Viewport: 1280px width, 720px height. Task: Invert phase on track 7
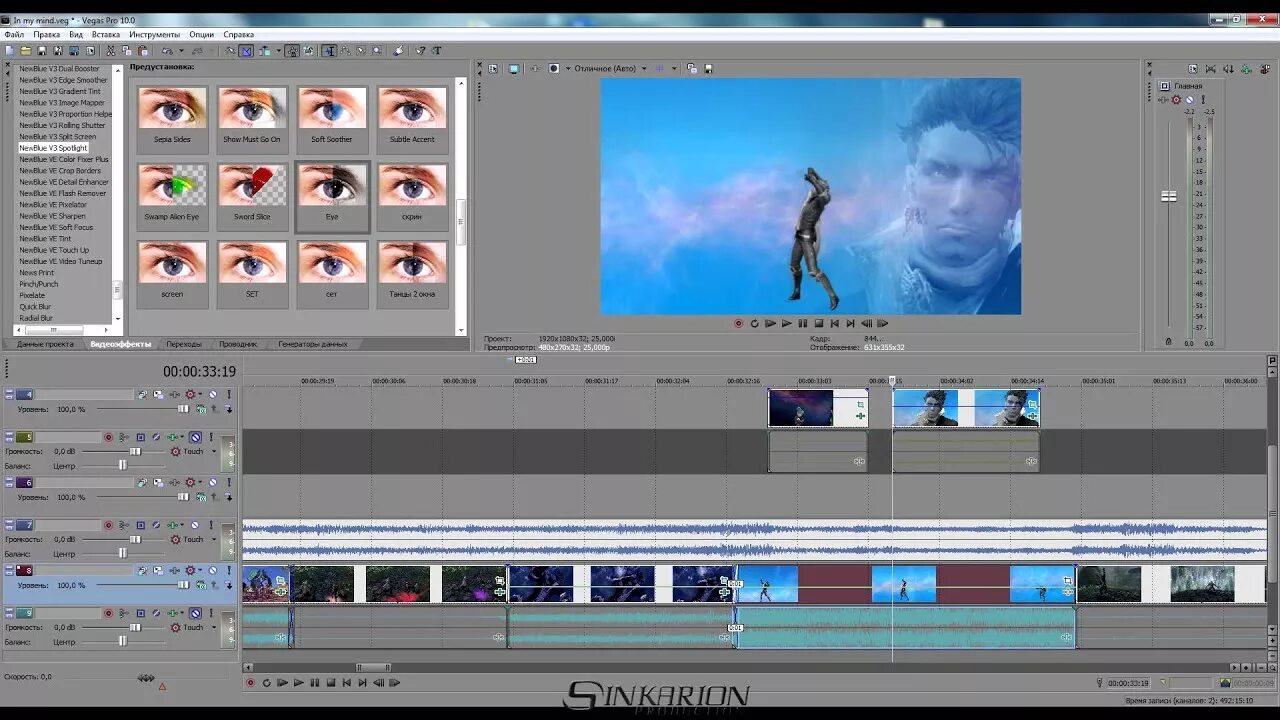coord(156,525)
